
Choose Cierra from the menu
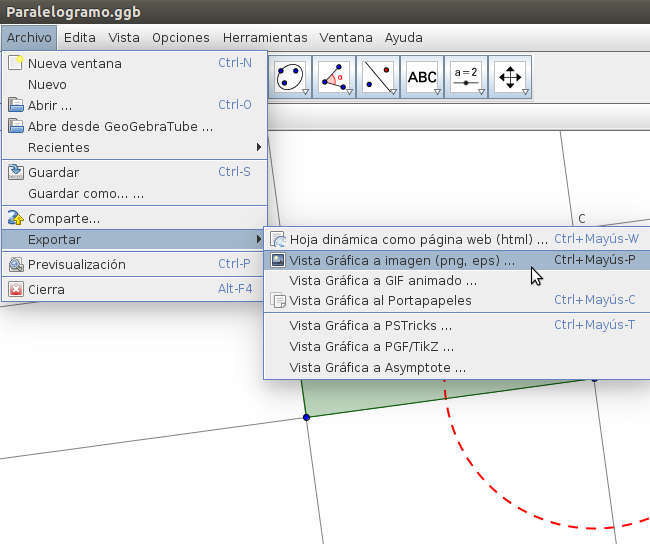point(135,289)
